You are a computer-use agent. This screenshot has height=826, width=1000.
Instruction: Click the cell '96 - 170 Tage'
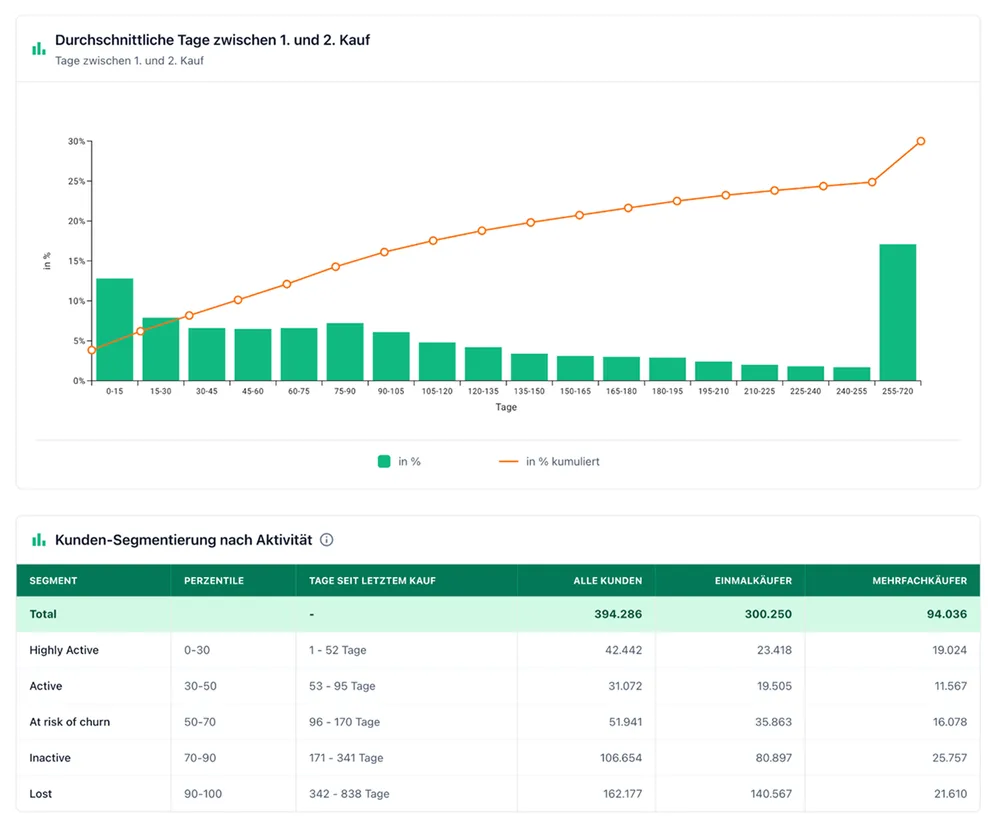[344, 721]
